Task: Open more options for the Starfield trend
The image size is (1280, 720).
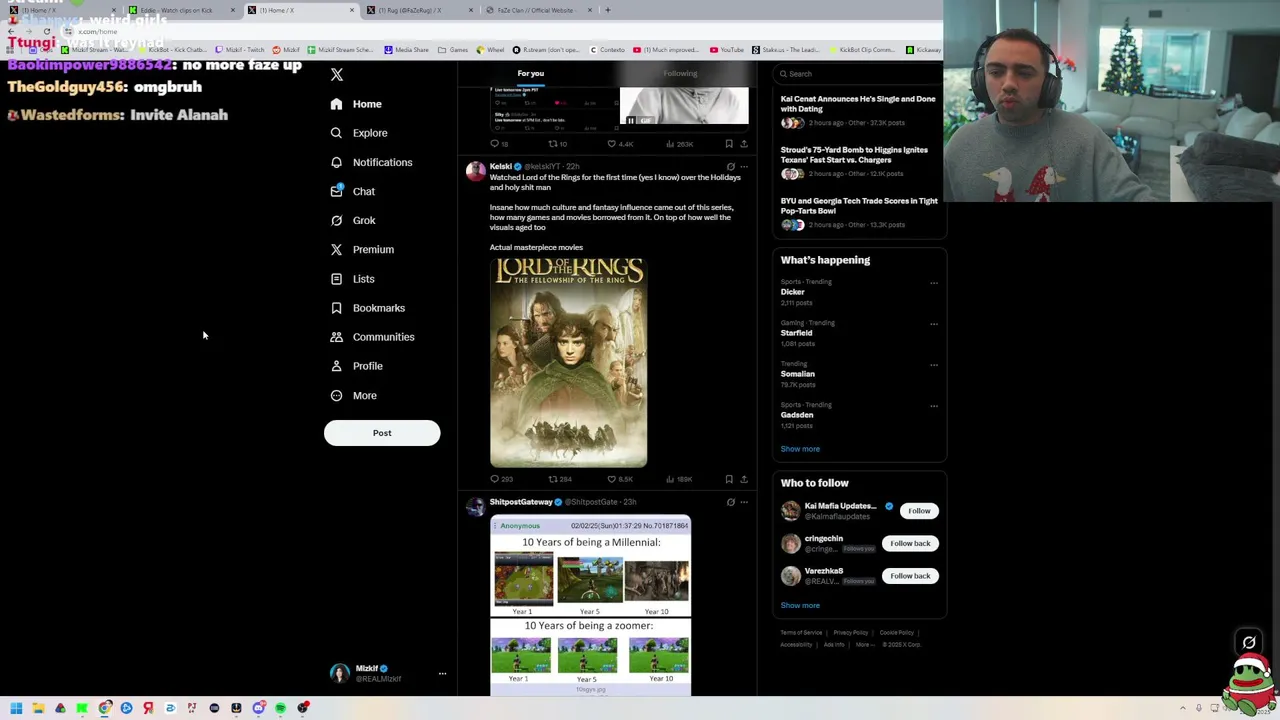Action: (x=934, y=324)
